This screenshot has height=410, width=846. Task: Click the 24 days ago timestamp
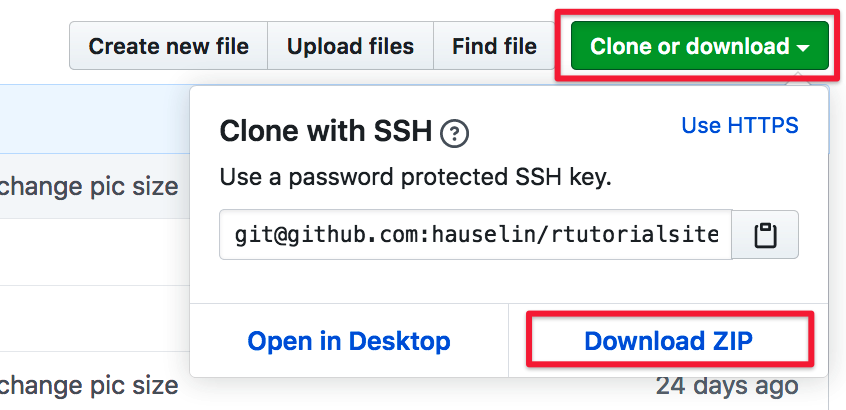727,386
